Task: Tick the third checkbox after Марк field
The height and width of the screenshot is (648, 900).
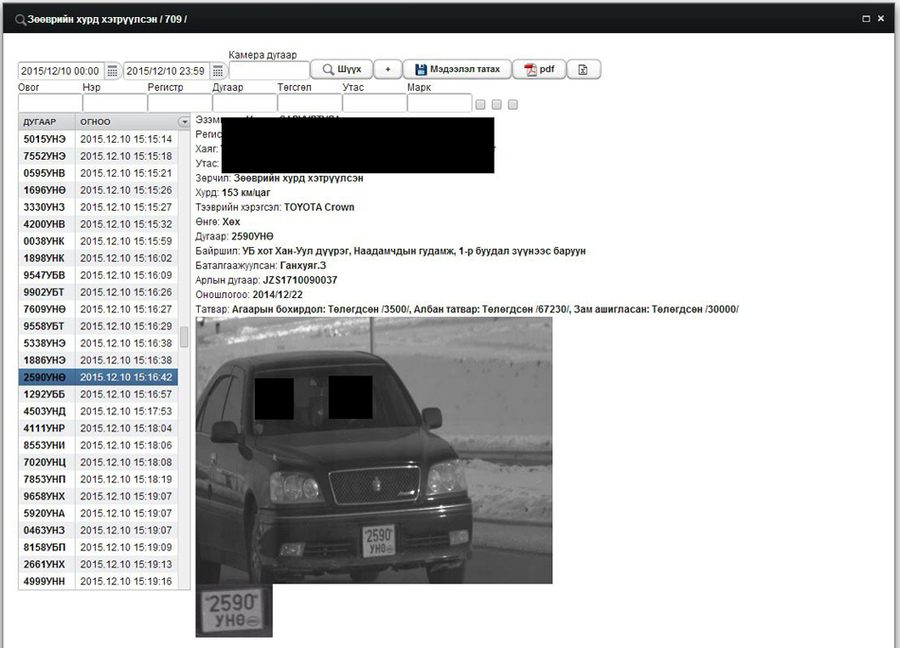Action: pyautogui.click(x=513, y=104)
